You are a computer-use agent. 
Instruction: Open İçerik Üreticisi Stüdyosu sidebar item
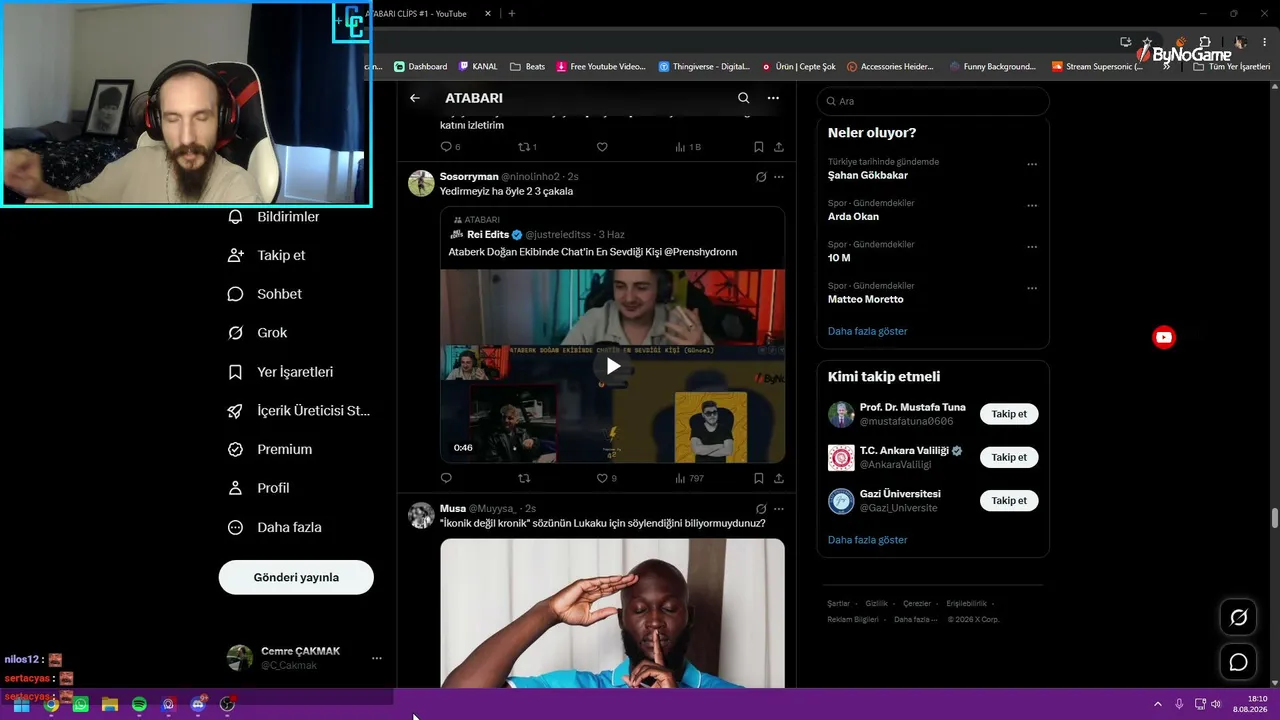tap(299, 411)
